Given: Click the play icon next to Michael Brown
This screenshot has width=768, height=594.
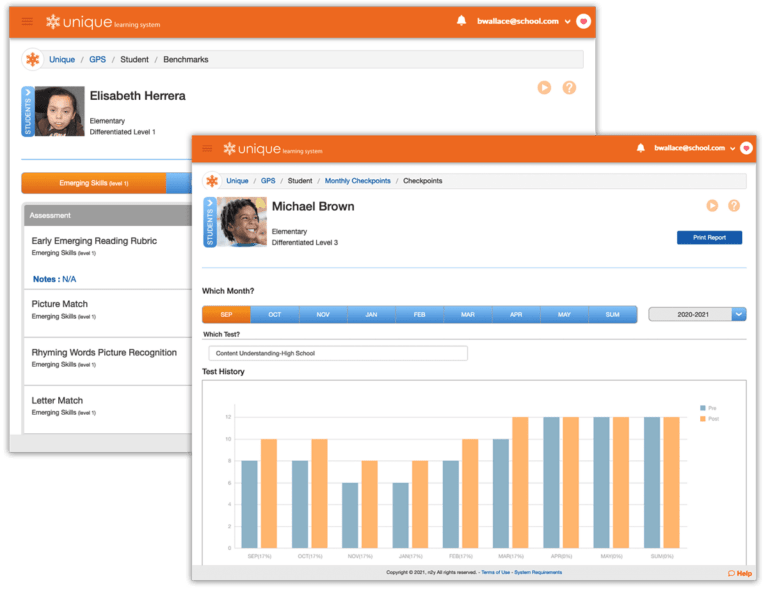Looking at the screenshot, I should [712, 205].
